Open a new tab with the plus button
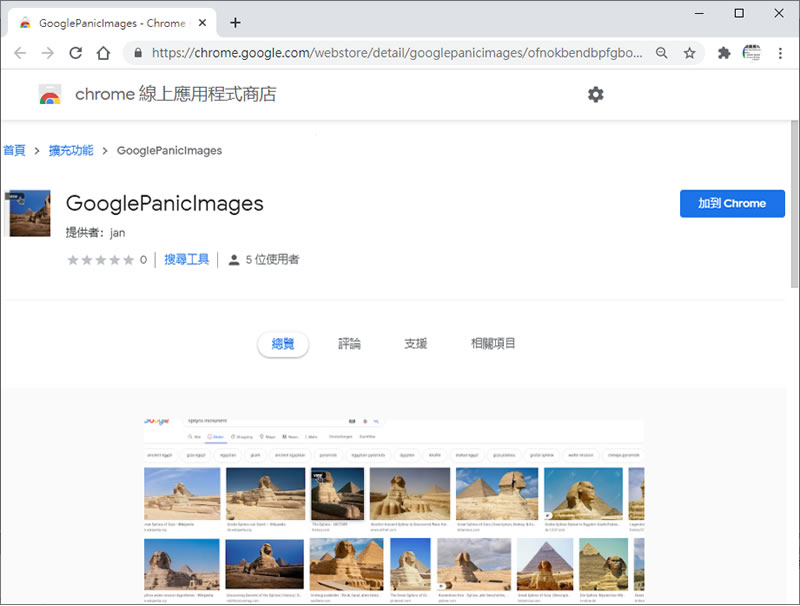Screen dimensions: 800x606 click(236, 22)
